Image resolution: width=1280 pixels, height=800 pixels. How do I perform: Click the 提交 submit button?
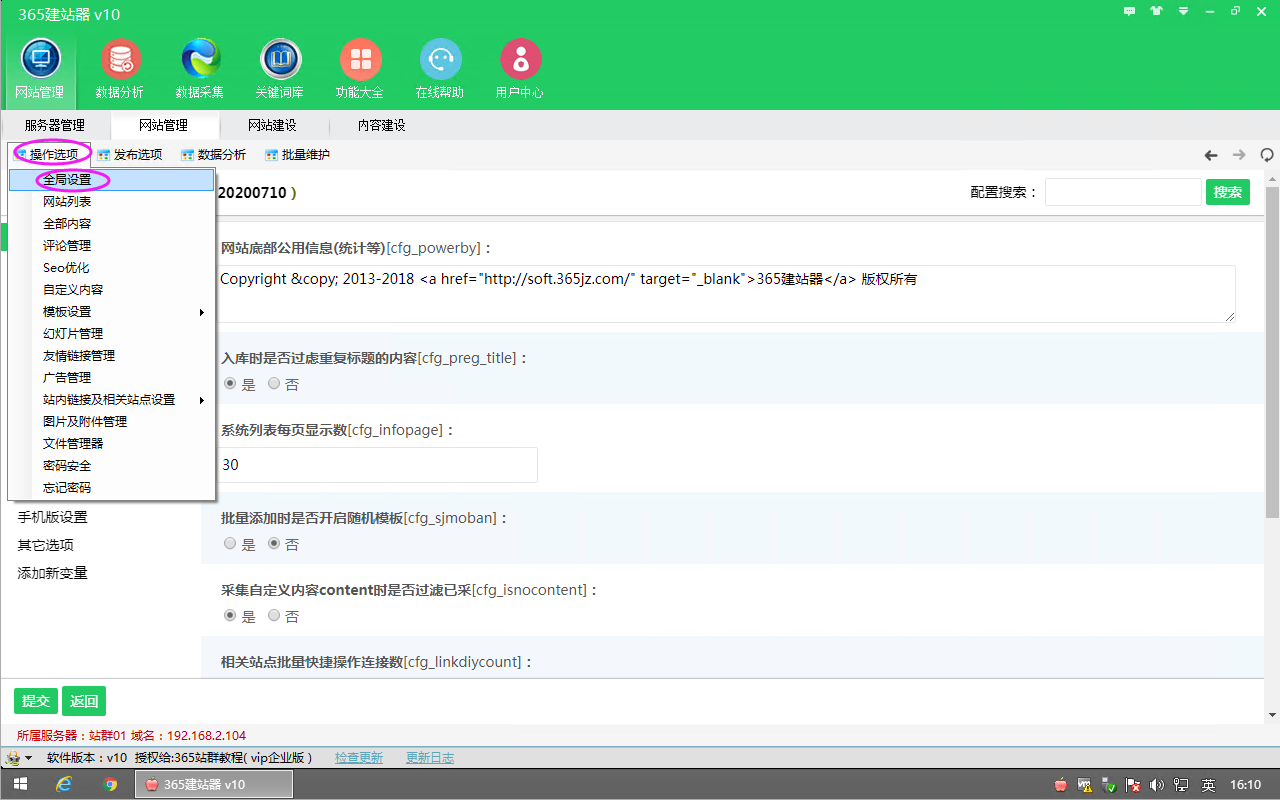(x=36, y=701)
